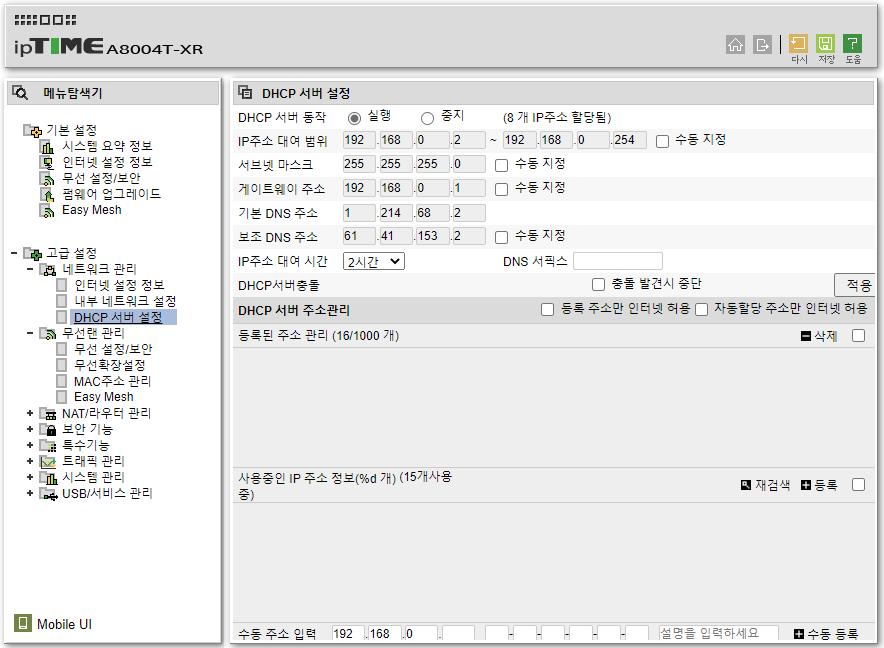Screen dimensions: 884x648
Task: Click the 적용 apply button
Action: (858, 285)
